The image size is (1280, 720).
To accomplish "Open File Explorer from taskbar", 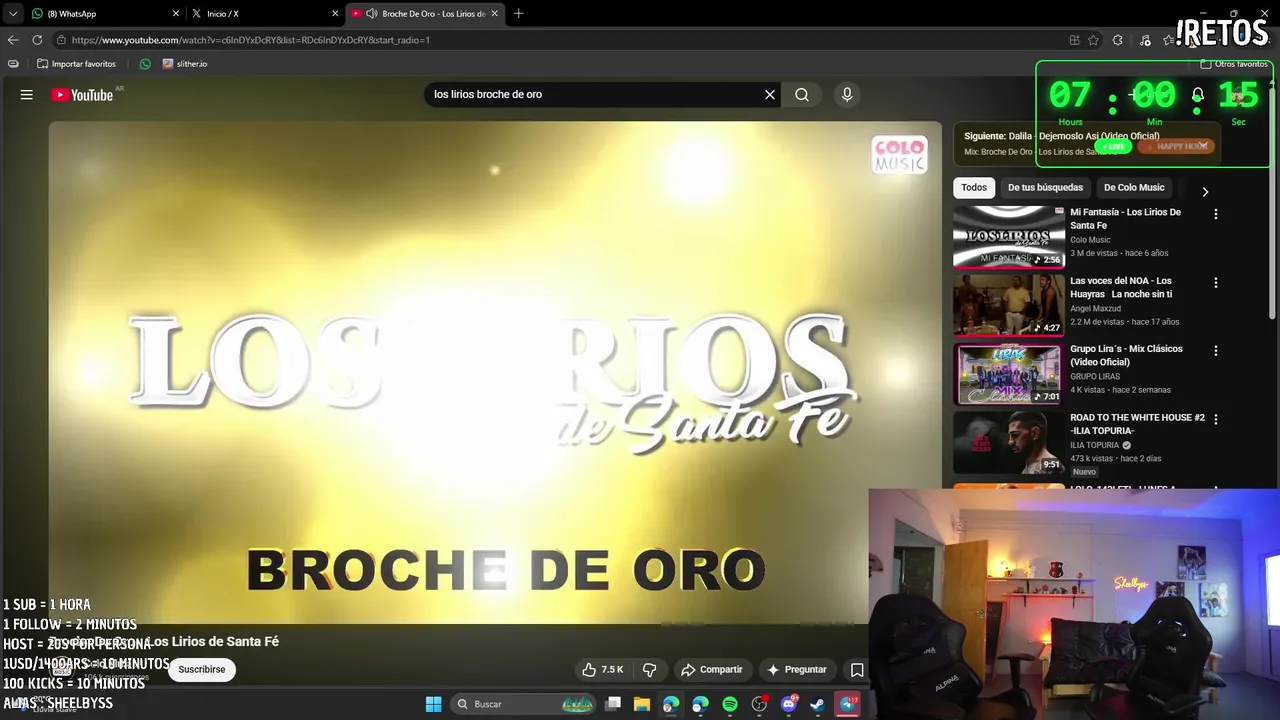I will click(x=642, y=704).
